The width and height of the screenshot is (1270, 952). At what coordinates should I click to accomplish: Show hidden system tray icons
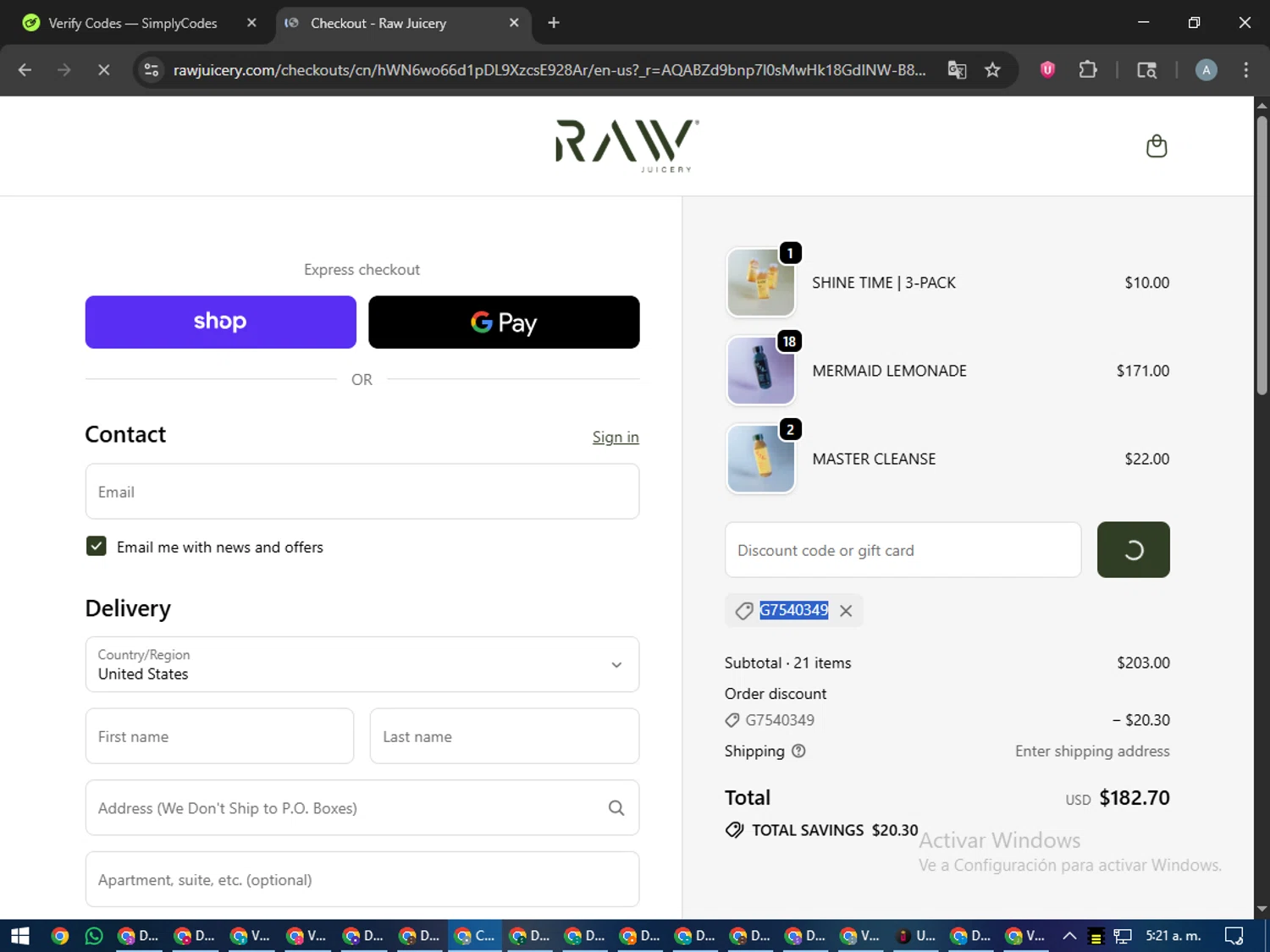(1069, 936)
